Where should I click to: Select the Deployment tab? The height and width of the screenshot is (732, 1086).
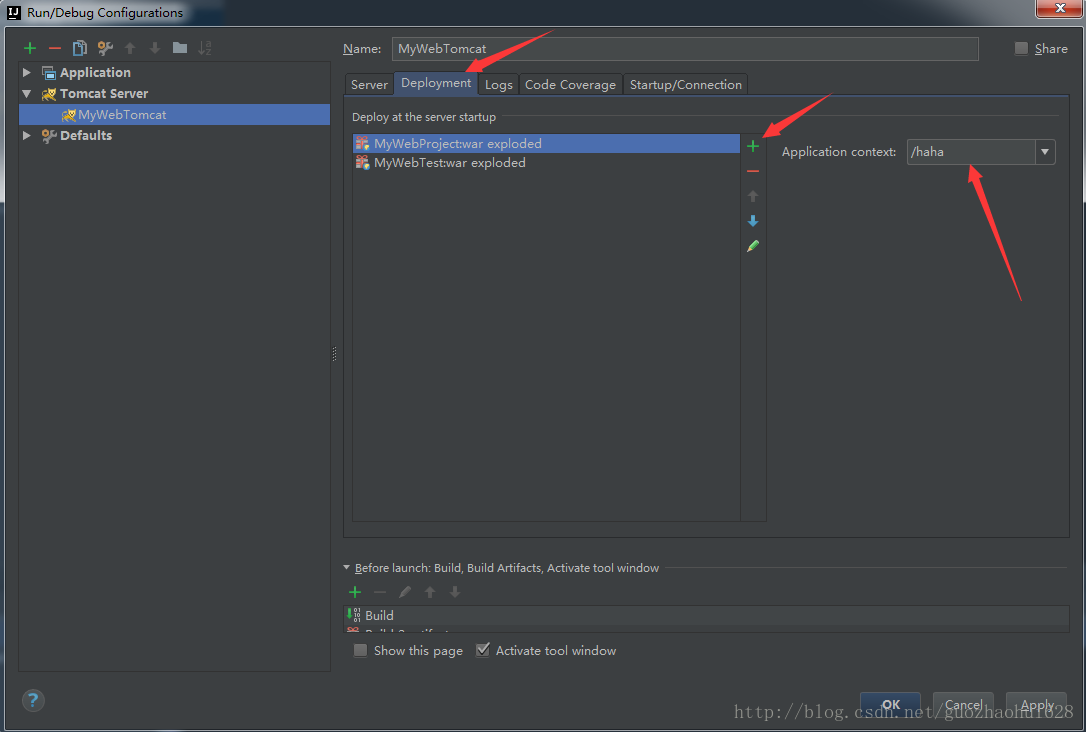tap(436, 83)
